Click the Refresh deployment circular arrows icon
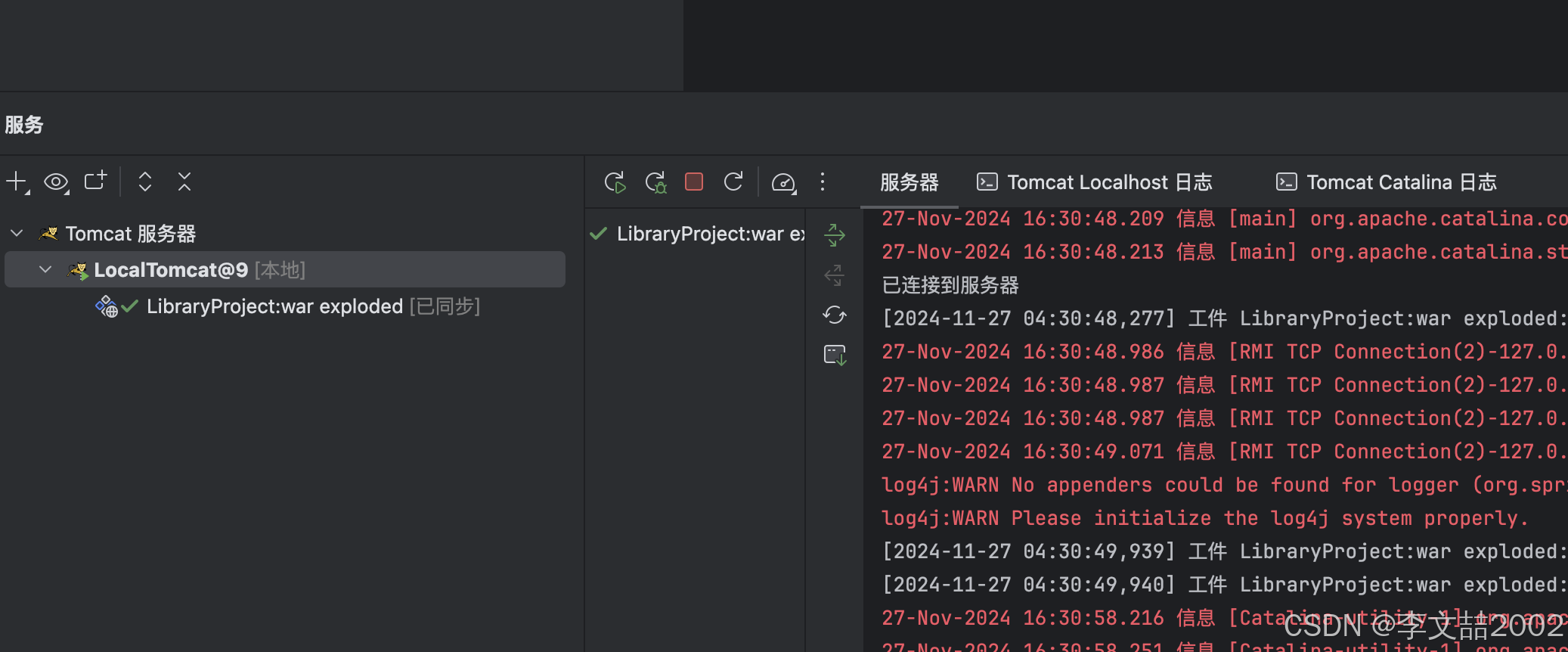This screenshot has height=652, width=1568. click(835, 315)
